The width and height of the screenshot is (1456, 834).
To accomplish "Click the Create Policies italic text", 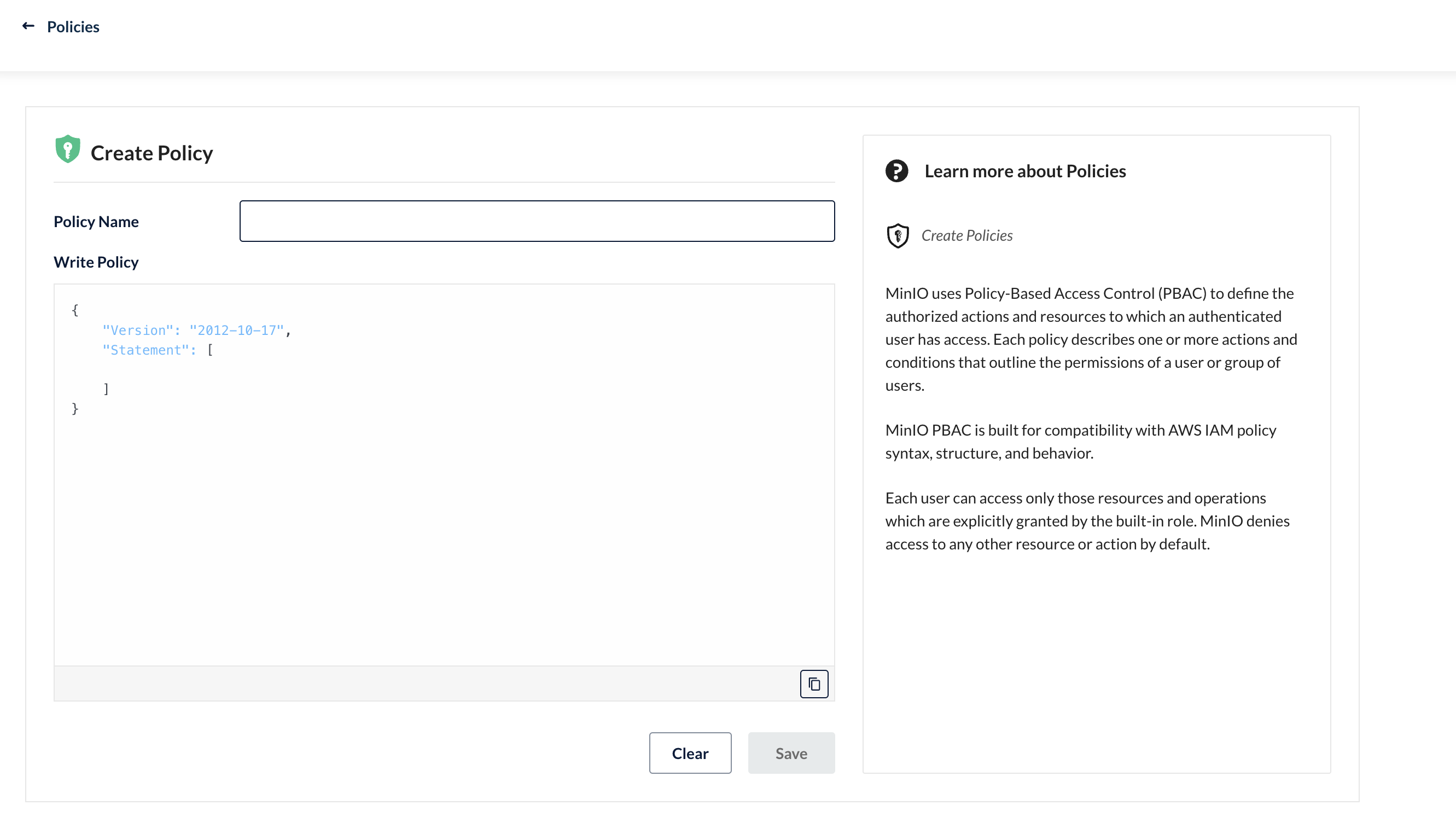I will pyautogui.click(x=966, y=235).
